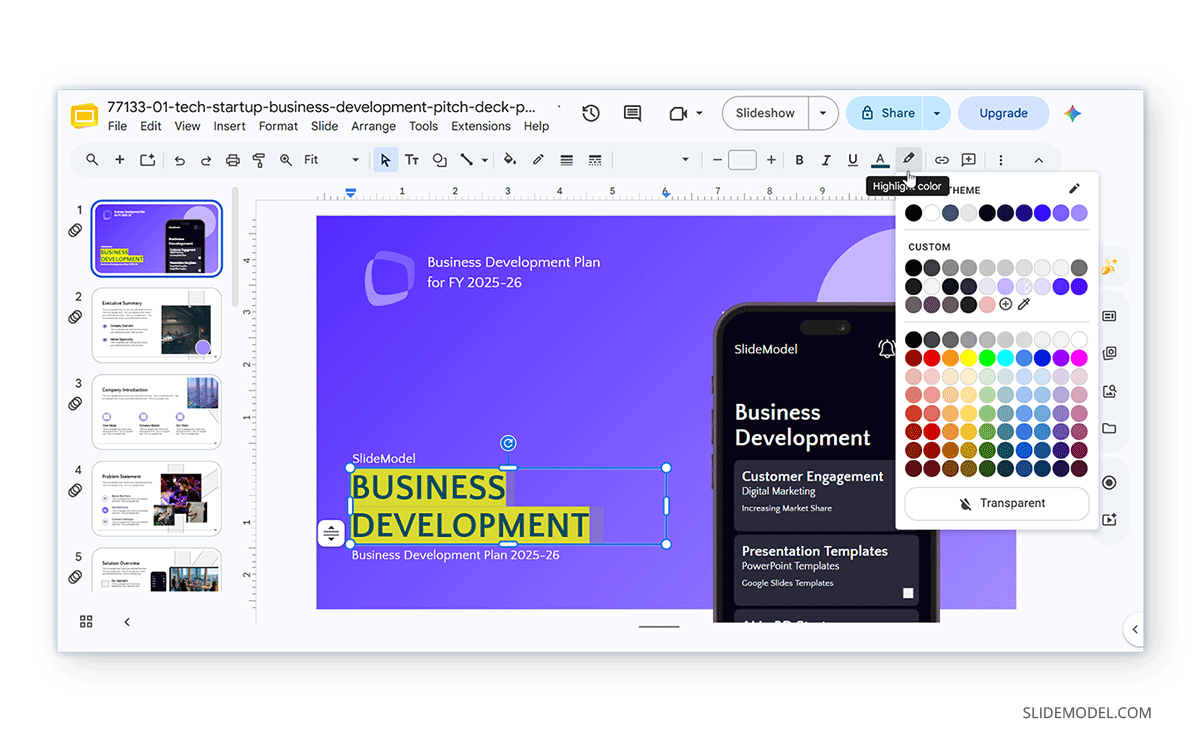Open grid view of slides
Screen dimensions: 1200x743
[86, 622]
